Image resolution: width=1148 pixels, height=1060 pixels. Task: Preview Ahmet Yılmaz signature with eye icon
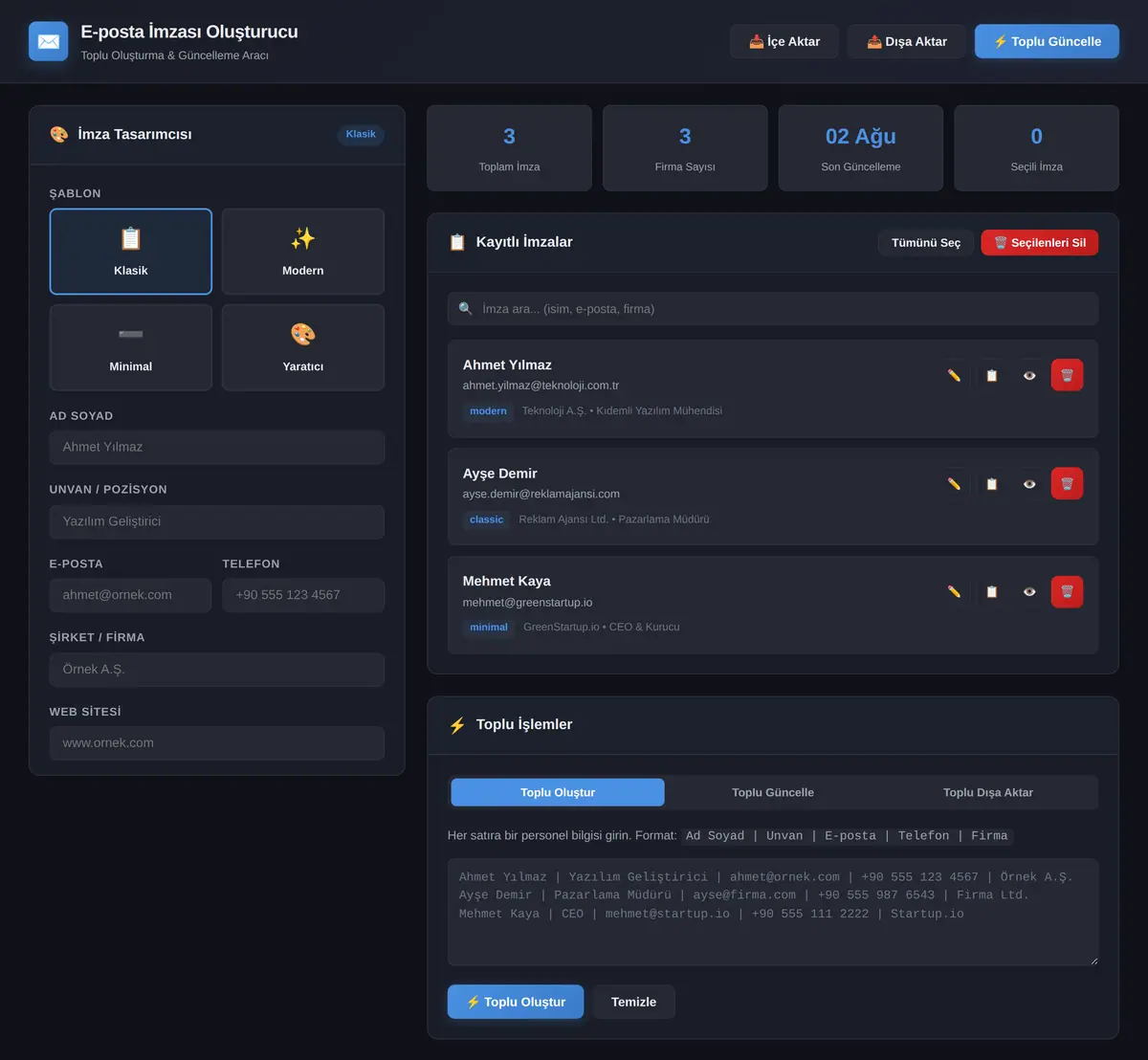(x=1029, y=375)
